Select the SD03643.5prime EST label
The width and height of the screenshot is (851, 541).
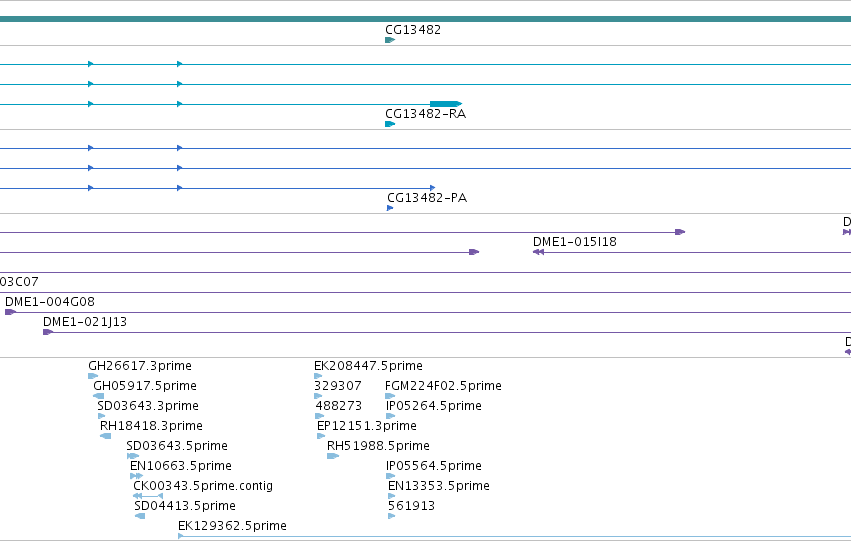(x=177, y=446)
